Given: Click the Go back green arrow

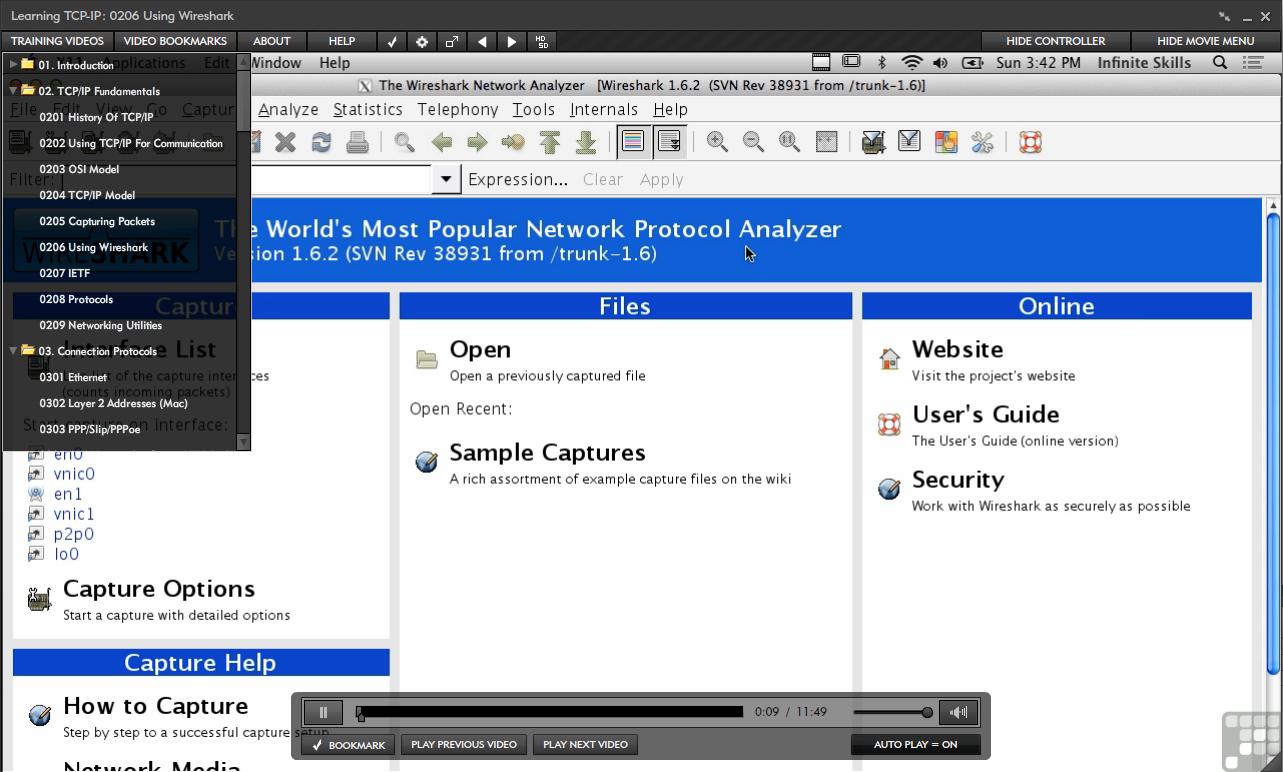Looking at the screenshot, I should (441, 142).
